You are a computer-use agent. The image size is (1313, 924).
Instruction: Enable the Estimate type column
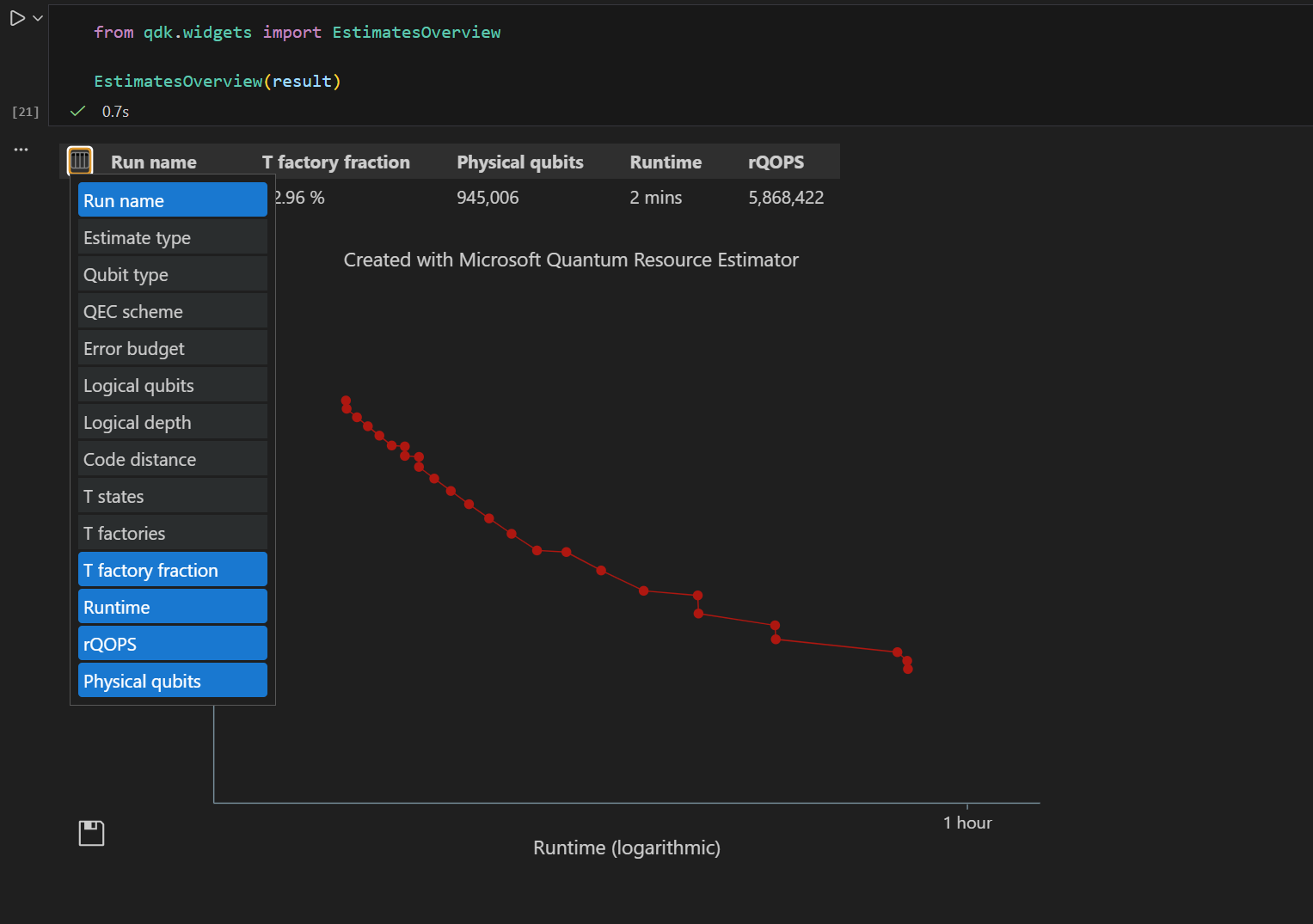171,237
